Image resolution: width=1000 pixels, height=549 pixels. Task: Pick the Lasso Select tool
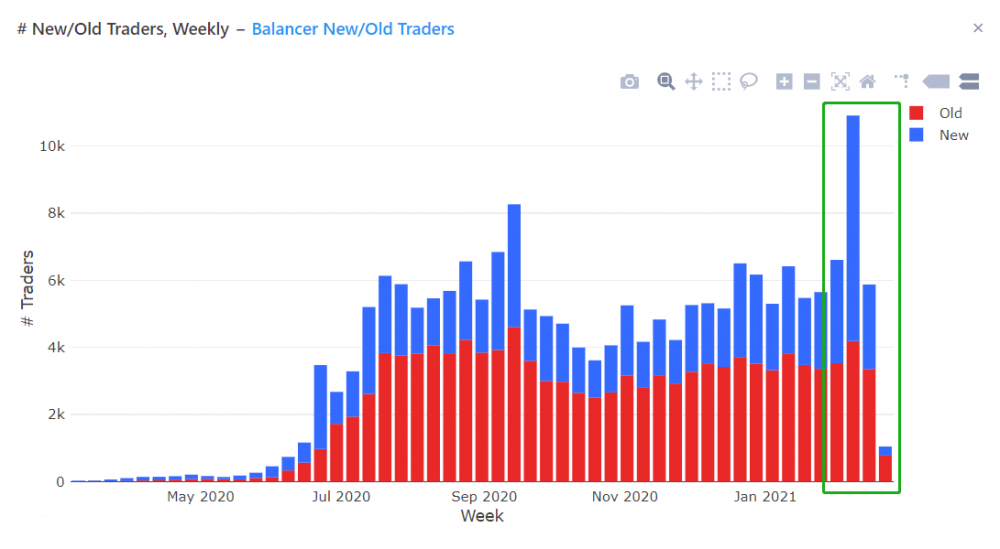[x=749, y=82]
